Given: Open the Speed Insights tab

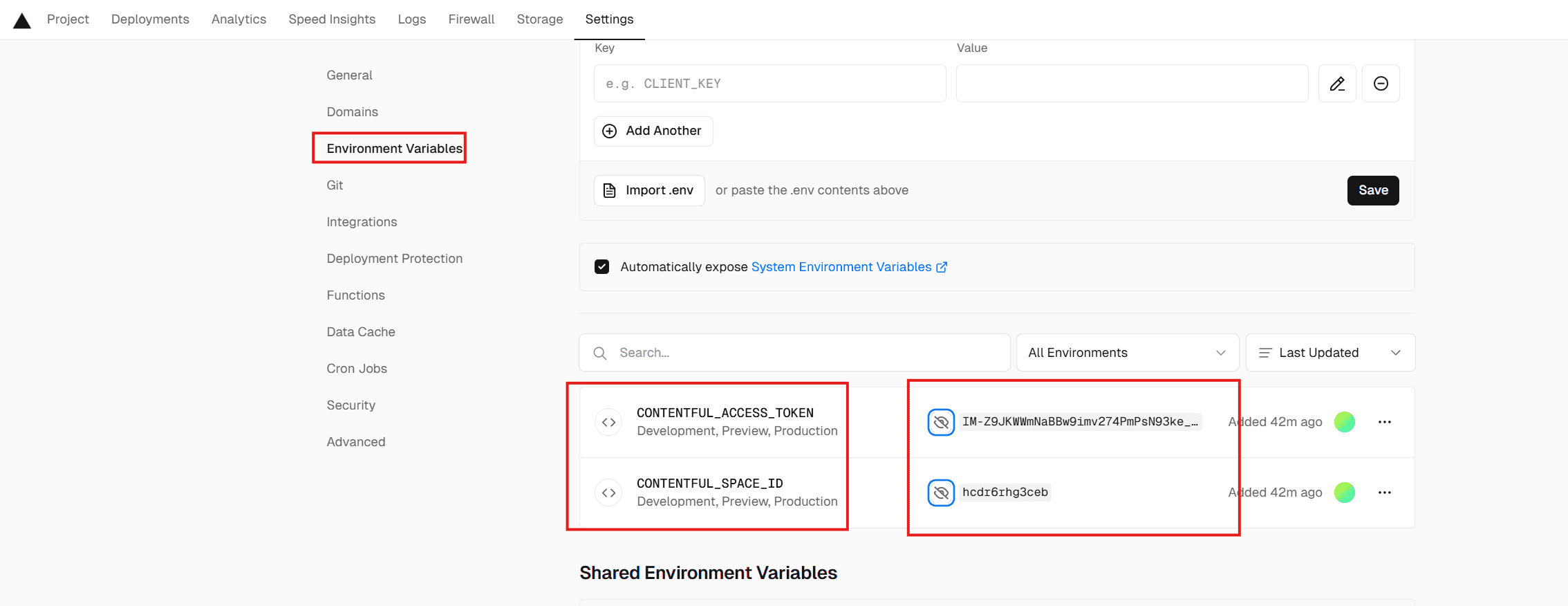Looking at the screenshot, I should coord(332,19).
